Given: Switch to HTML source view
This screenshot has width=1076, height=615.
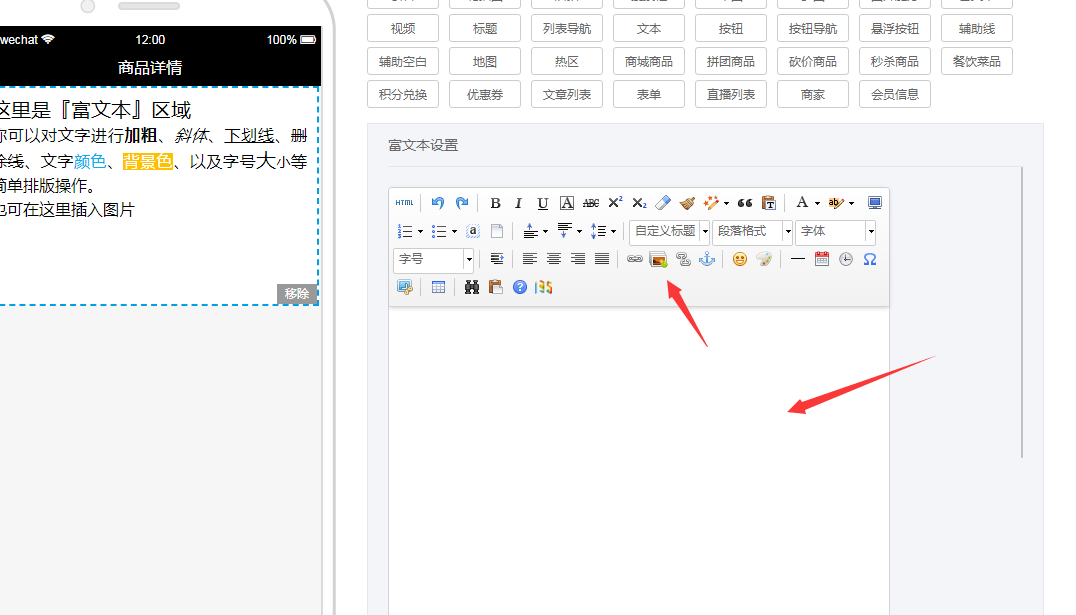Looking at the screenshot, I should click(404, 203).
